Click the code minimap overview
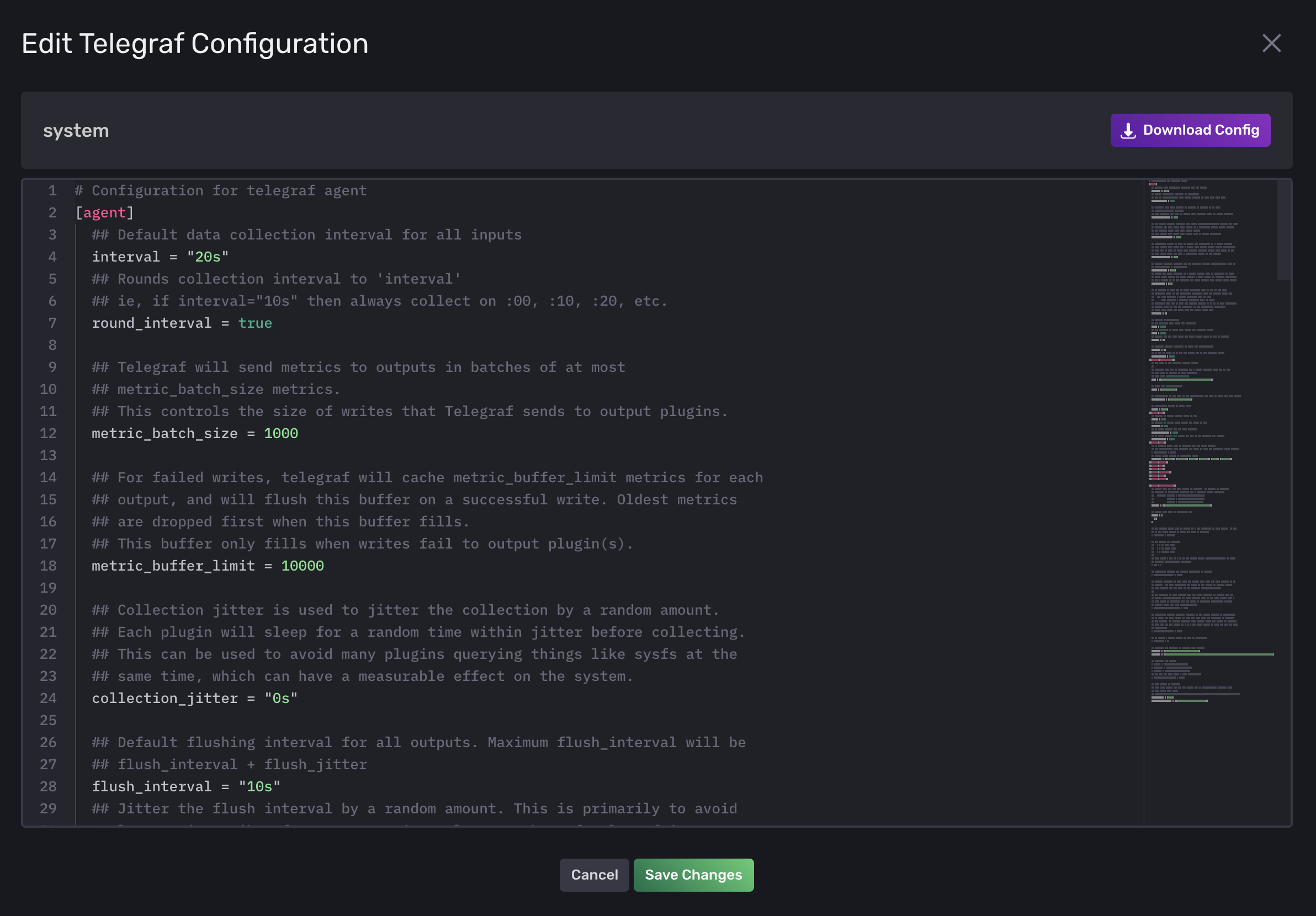The height and width of the screenshot is (916, 1316). (x=1210, y=441)
